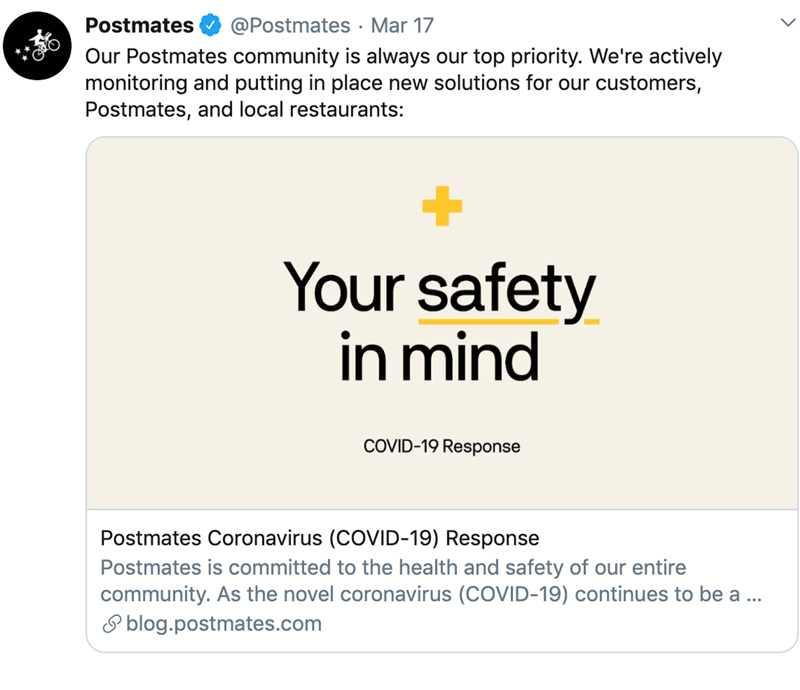
Task: Click the @Postmates handle
Action: (290, 25)
